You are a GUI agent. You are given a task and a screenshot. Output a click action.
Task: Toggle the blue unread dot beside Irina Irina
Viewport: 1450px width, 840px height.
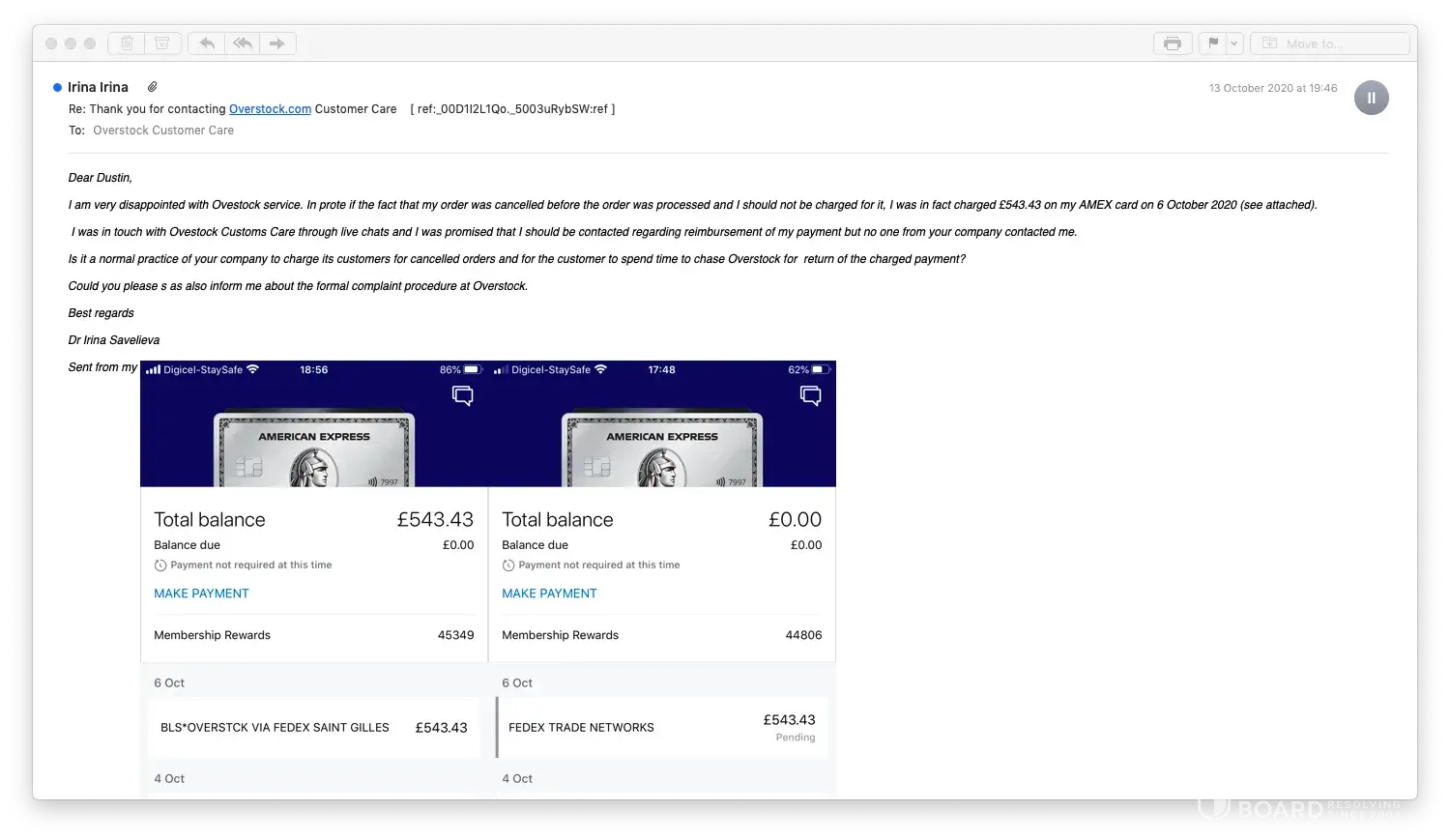(x=57, y=88)
